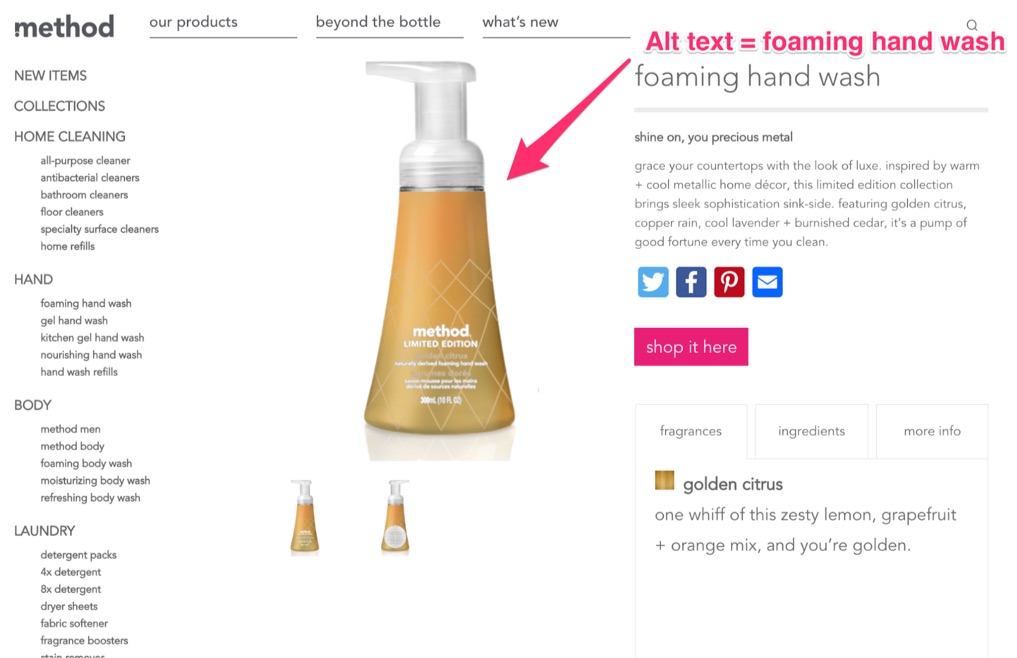View second bottle back-label thumbnail
This screenshot has height=658, width=1017.
(395, 517)
